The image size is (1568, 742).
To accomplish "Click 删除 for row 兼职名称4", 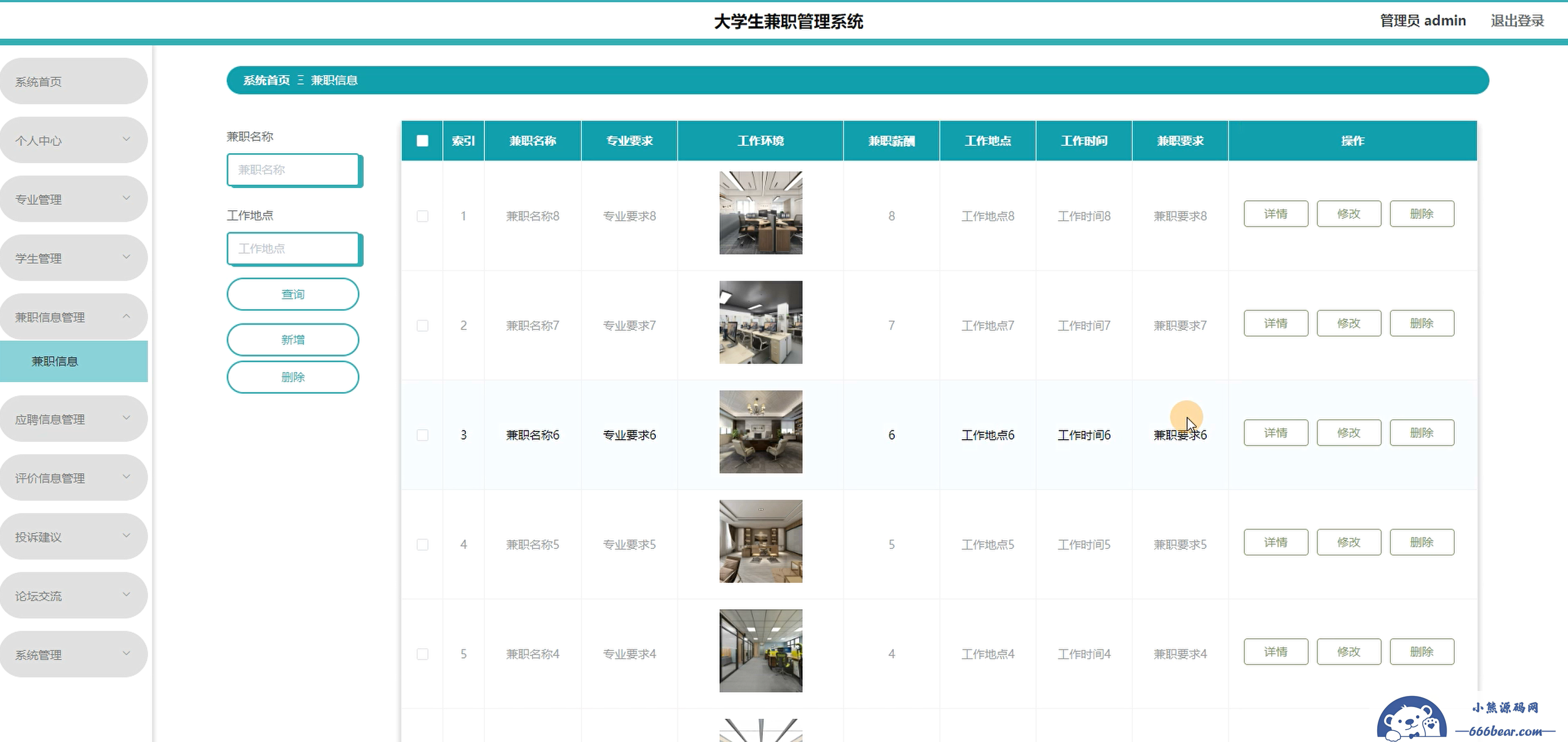I will point(1422,652).
